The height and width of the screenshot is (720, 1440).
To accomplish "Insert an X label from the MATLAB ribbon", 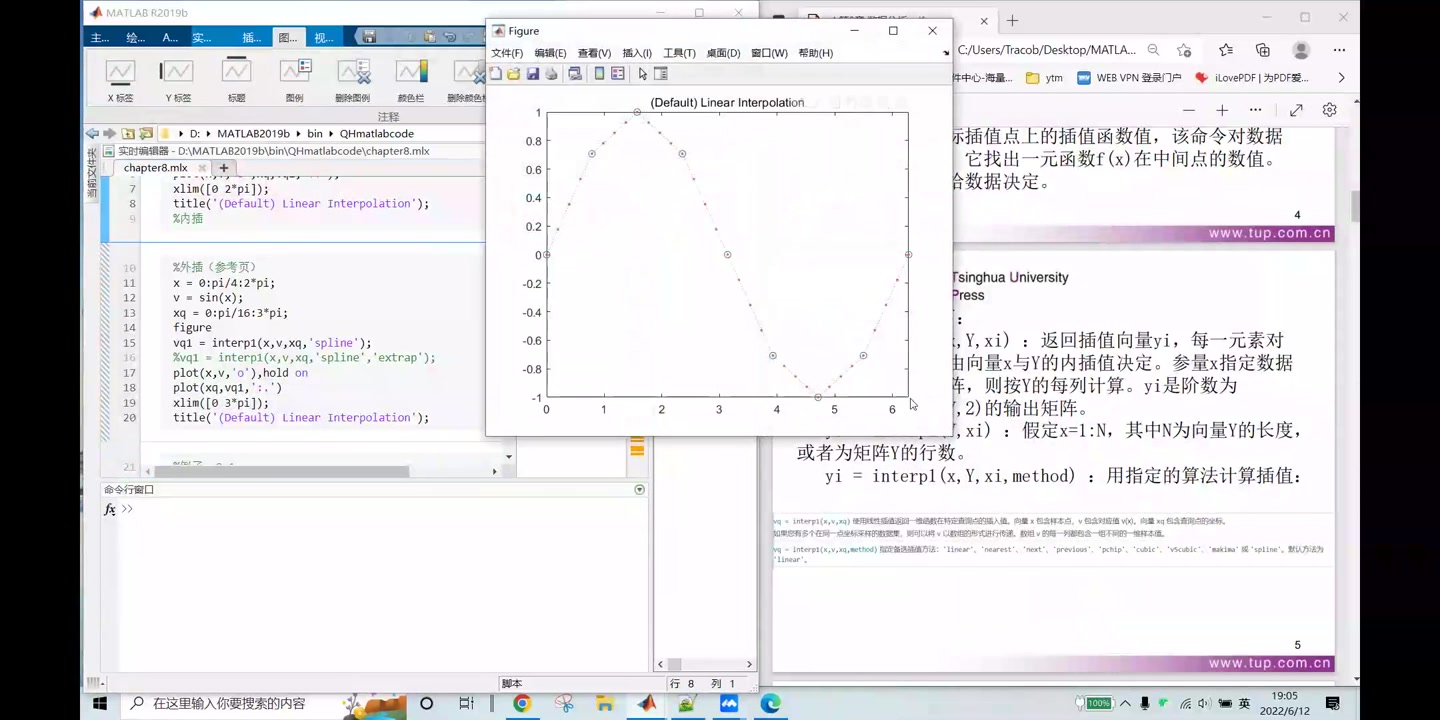I will 120,81.
